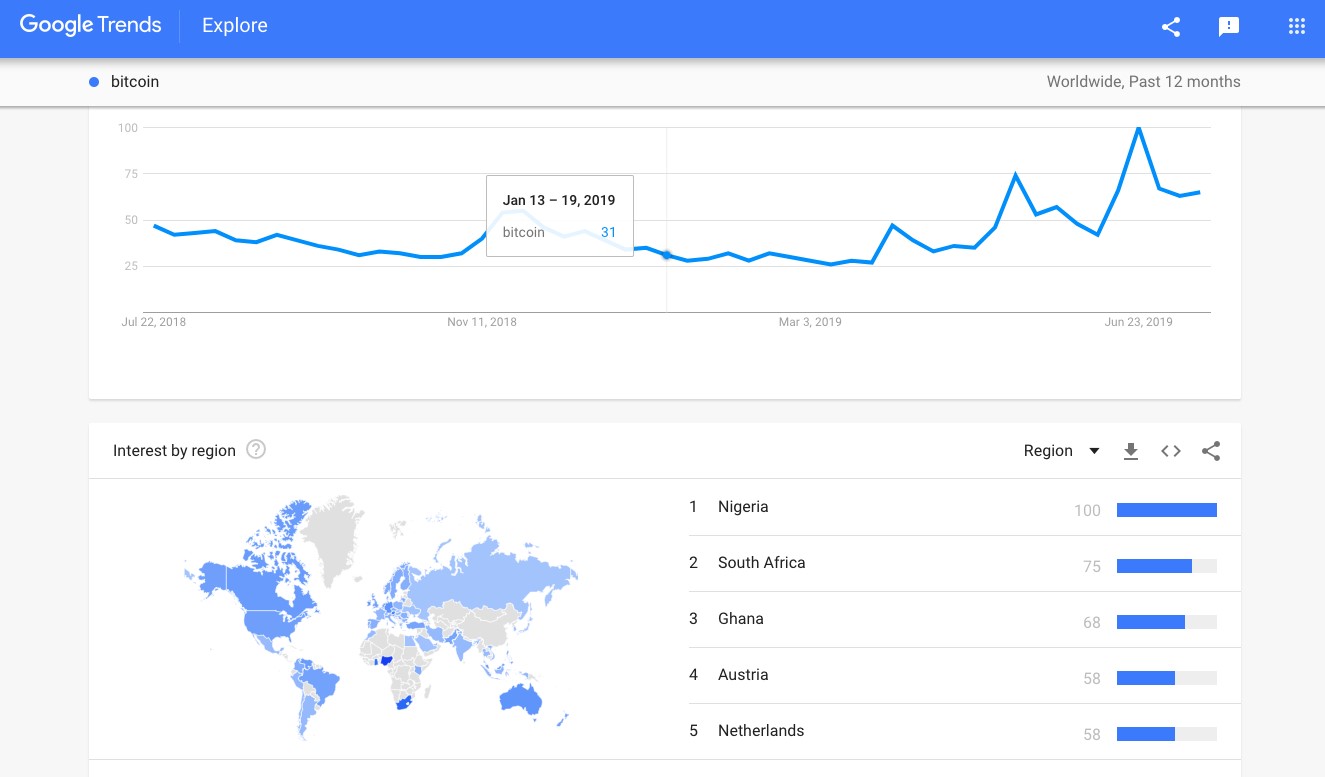The height and width of the screenshot is (777, 1325).
Task: Open the Explore section link
Action: pos(235,26)
